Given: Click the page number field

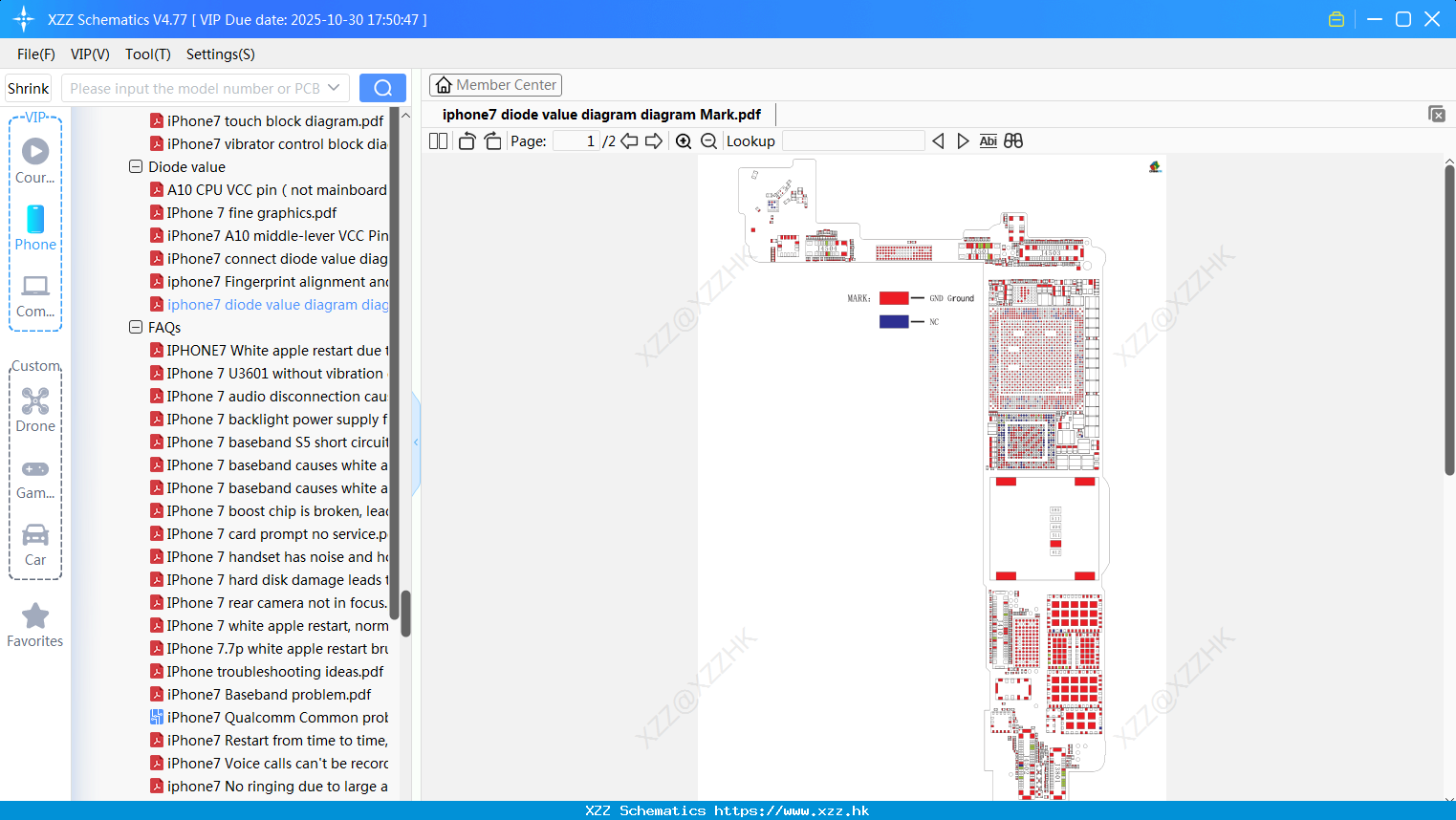Looking at the screenshot, I should pyautogui.click(x=576, y=141).
